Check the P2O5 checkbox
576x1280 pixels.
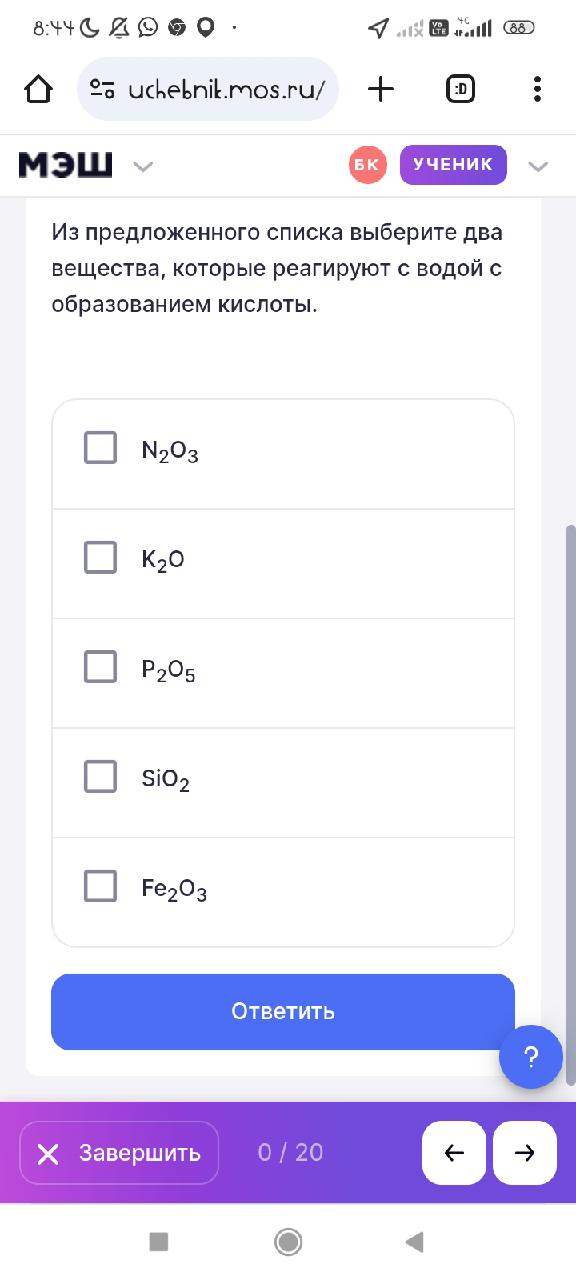(x=100, y=667)
